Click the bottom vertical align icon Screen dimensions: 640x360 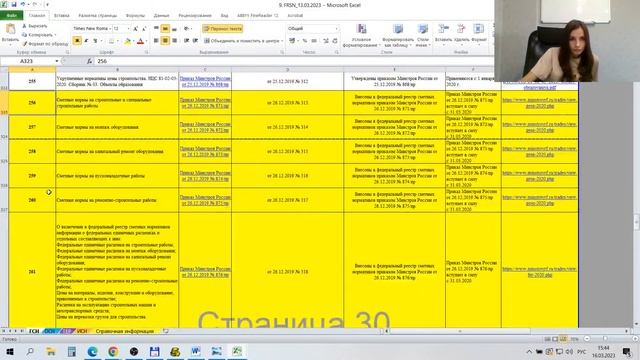(174, 29)
